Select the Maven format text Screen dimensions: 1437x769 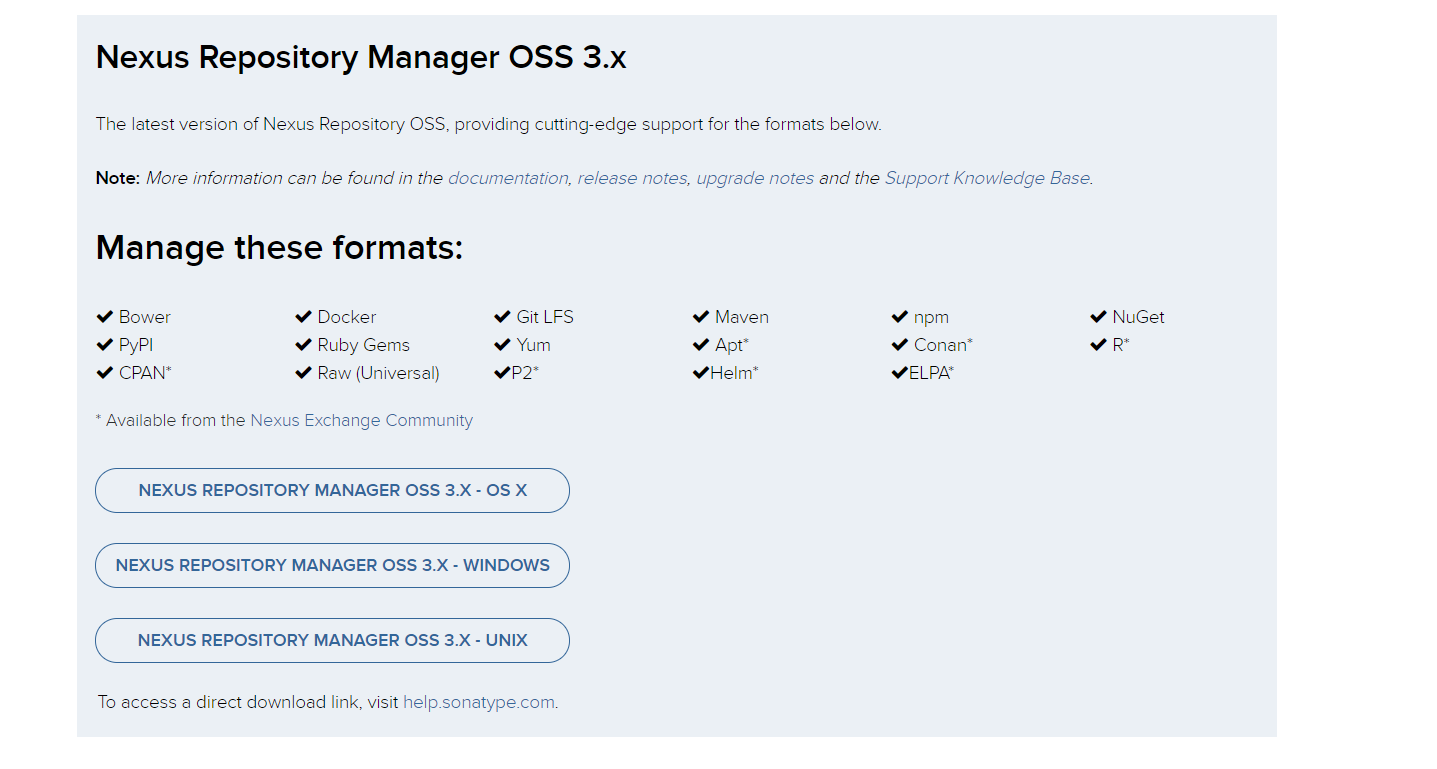742,317
